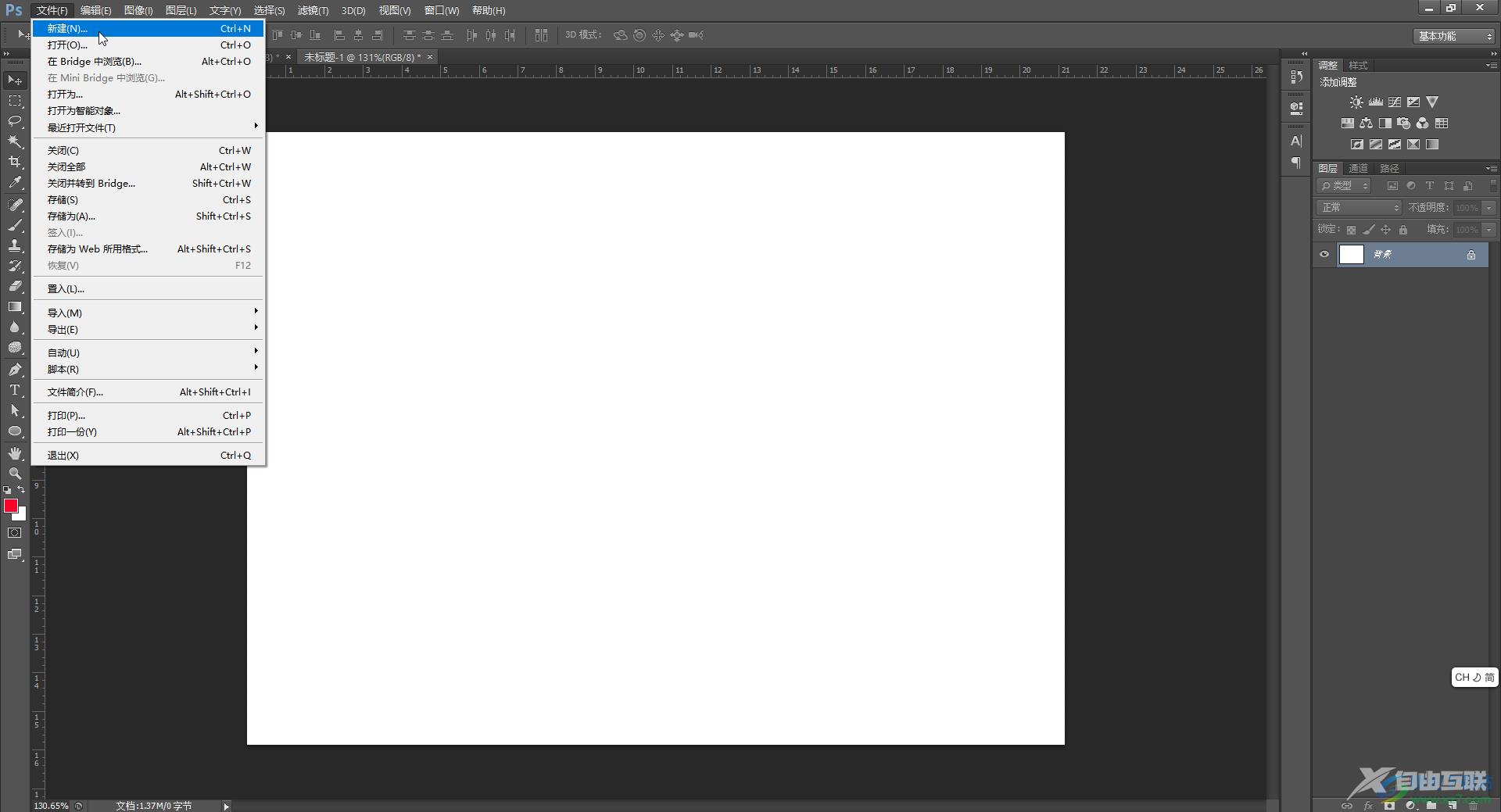The height and width of the screenshot is (812, 1501).
Task: Select the Brush tool
Action: 15,225
